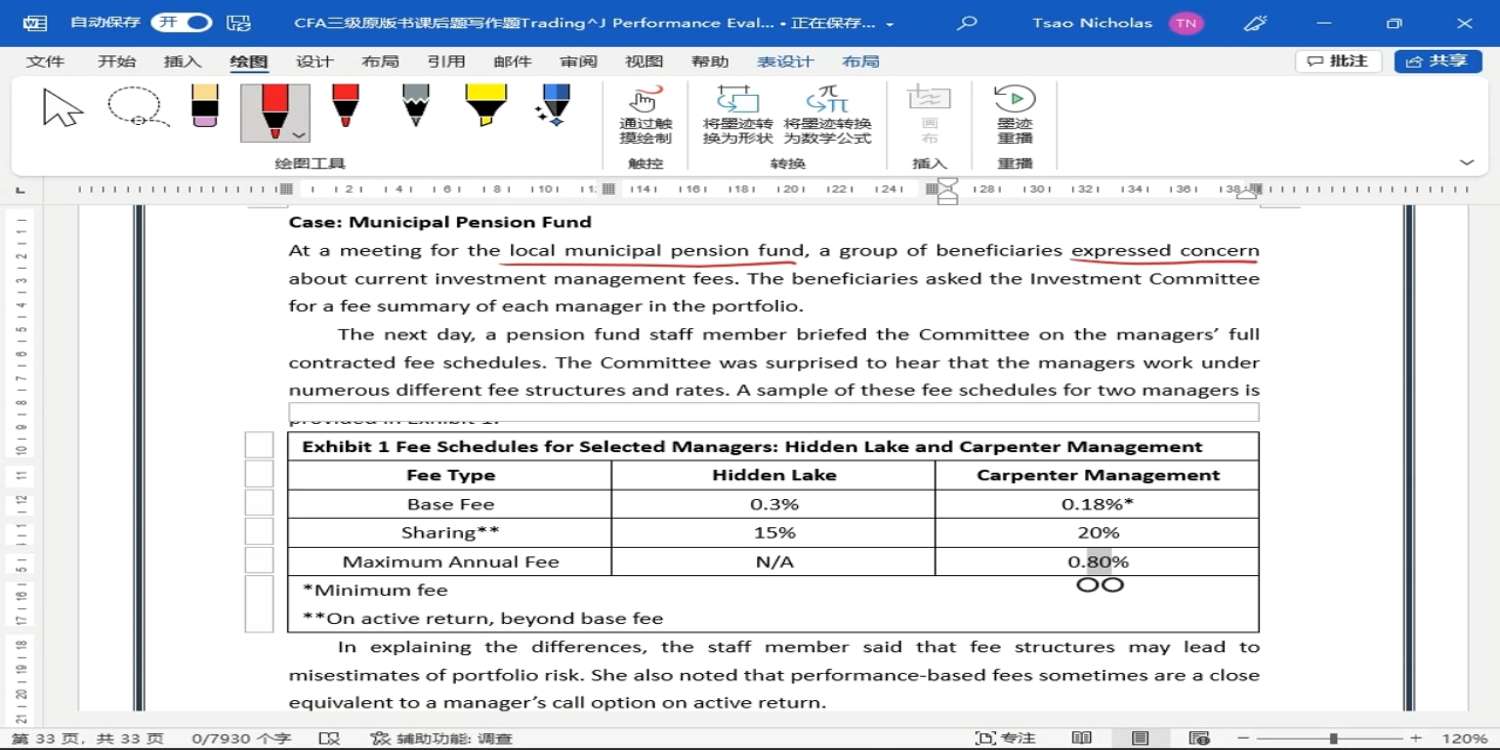This screenshot has width=1500, height=750.
Task: Switch to Web Layout view icon
Action: [x=1199, y=738]
